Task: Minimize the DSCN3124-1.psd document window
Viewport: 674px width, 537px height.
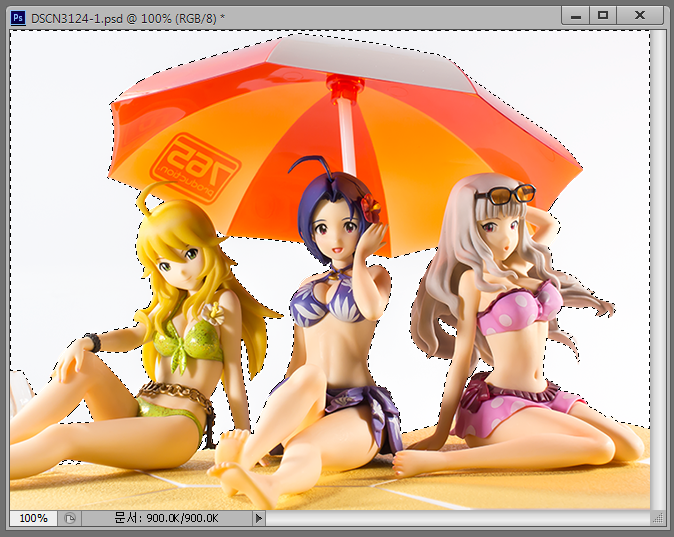Action: [576, 16]
